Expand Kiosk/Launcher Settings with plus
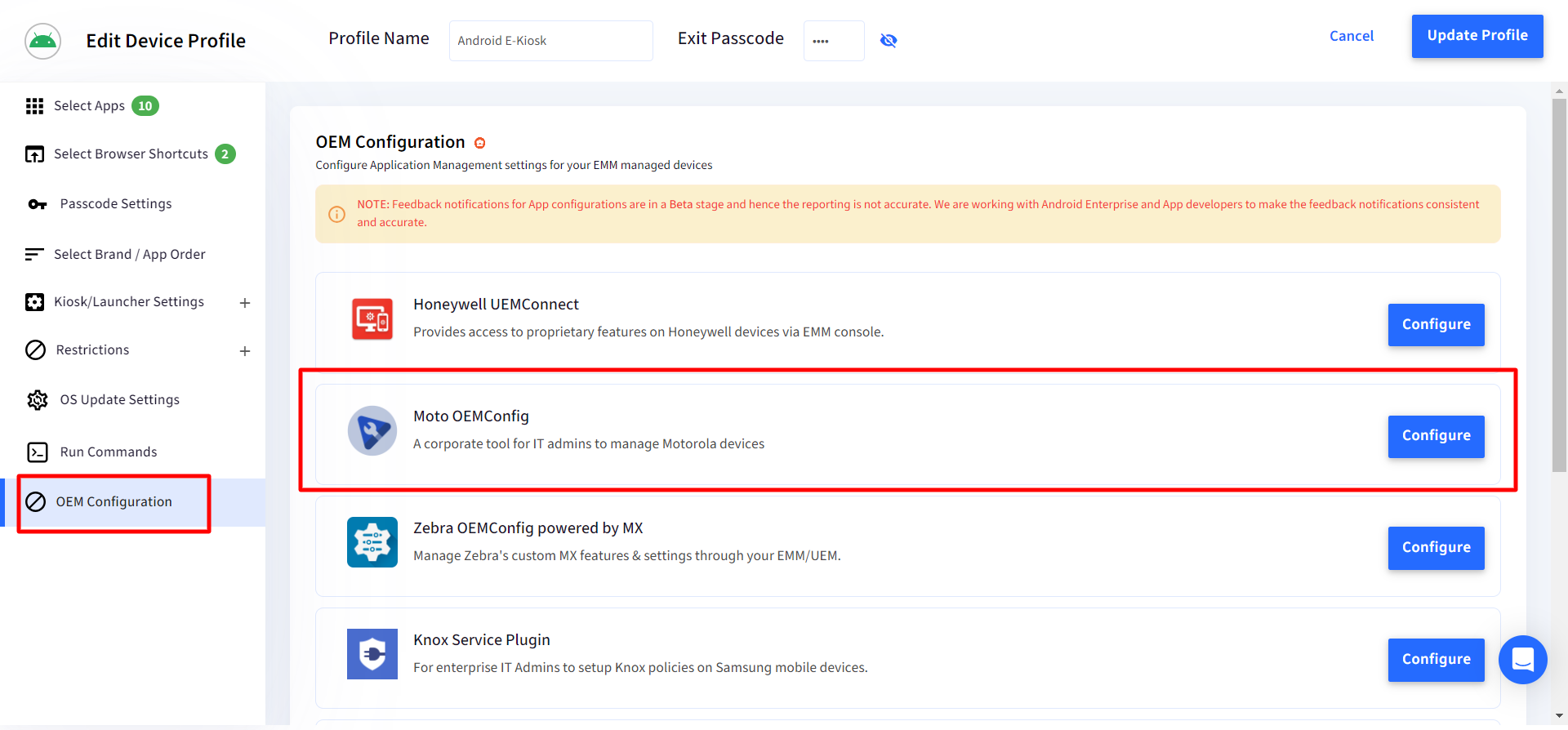 click(245, 303)
